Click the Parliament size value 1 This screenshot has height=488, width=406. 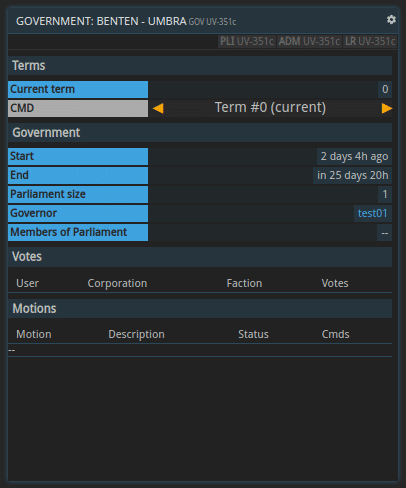point(385,194)
